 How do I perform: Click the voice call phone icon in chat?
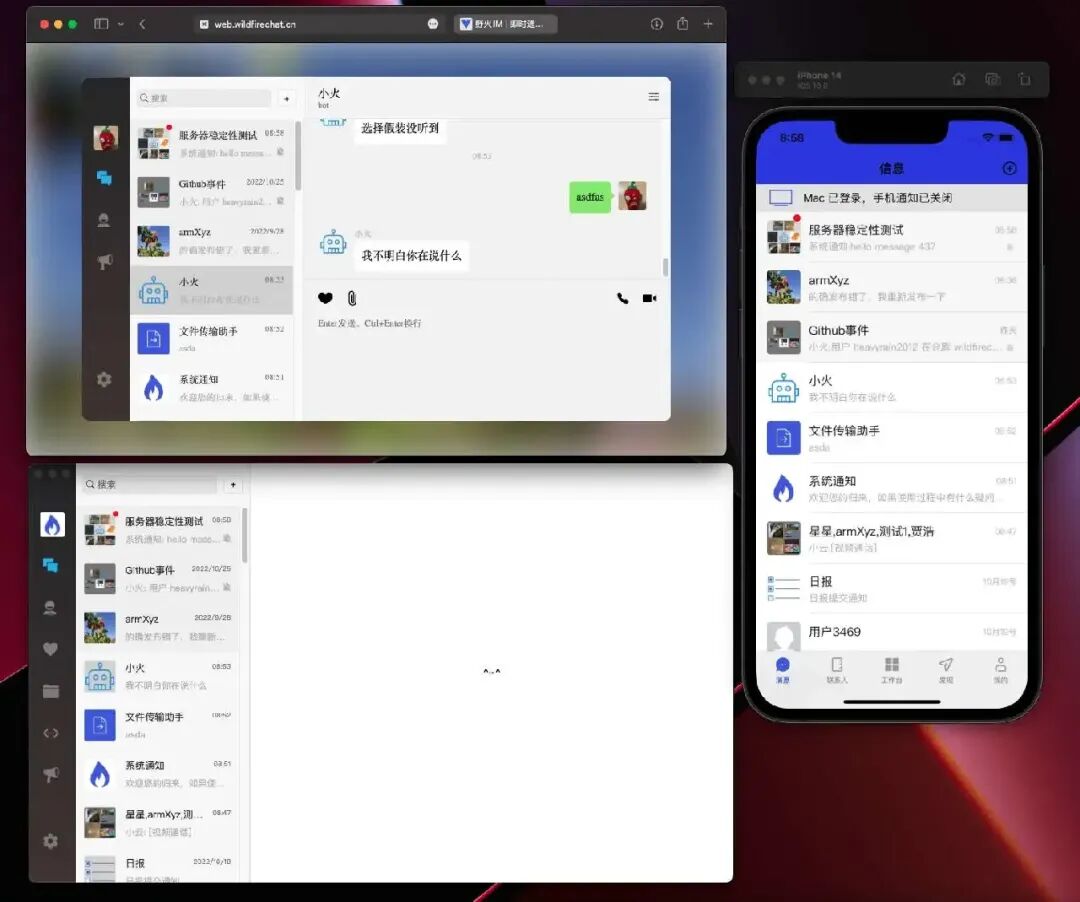[623, 298]
